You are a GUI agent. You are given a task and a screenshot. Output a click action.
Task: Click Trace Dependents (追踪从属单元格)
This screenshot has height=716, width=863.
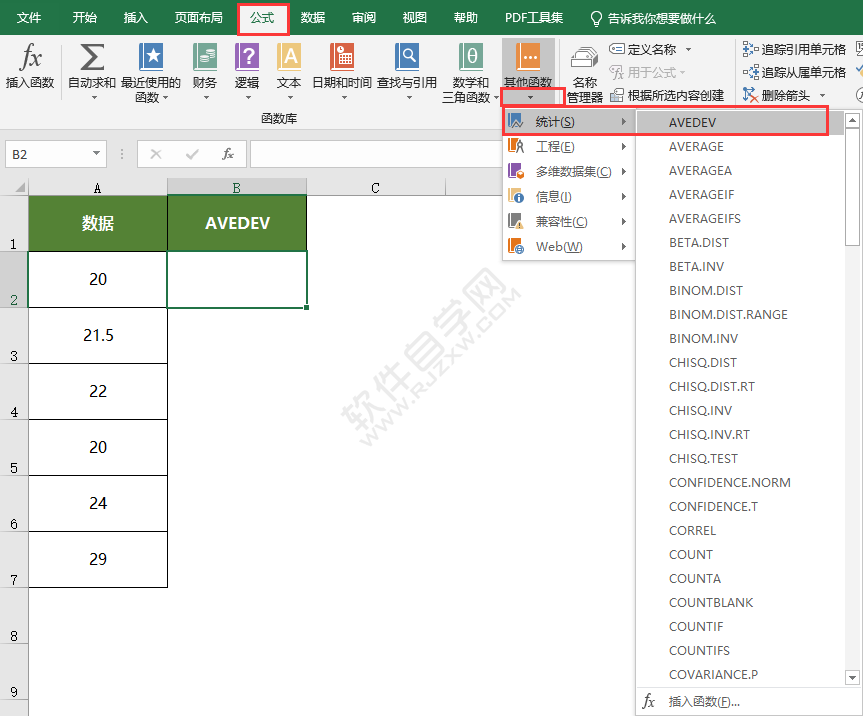(x=794, y=72)
